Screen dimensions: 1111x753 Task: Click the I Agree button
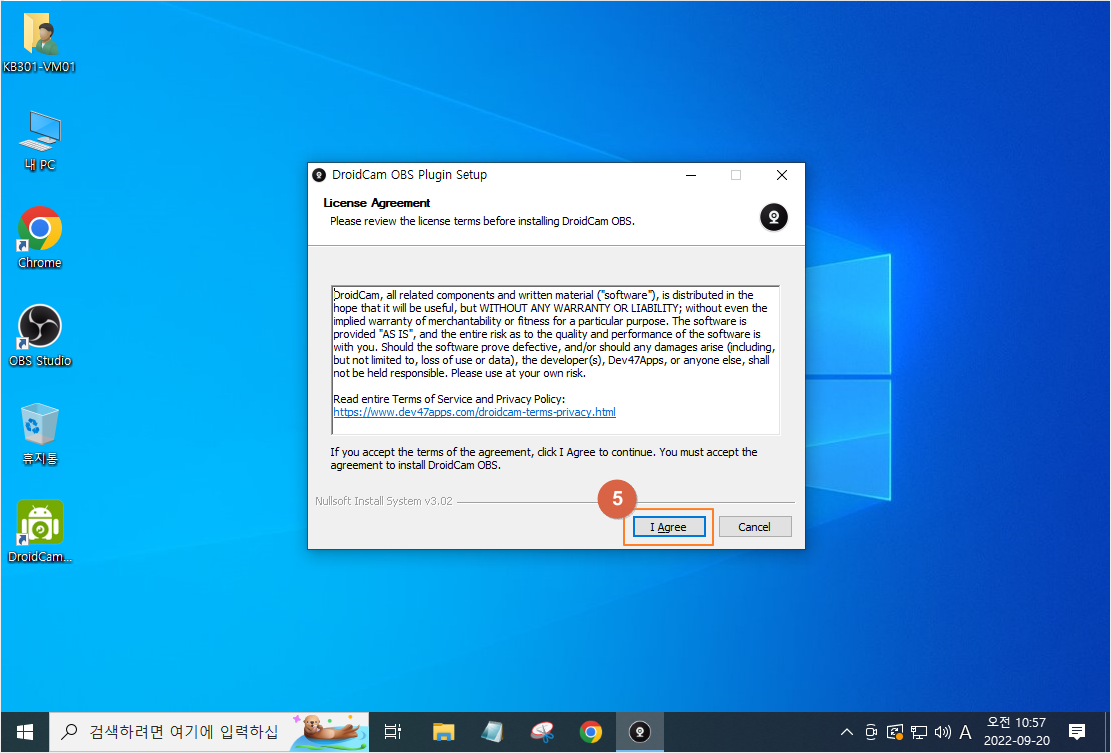669,527
